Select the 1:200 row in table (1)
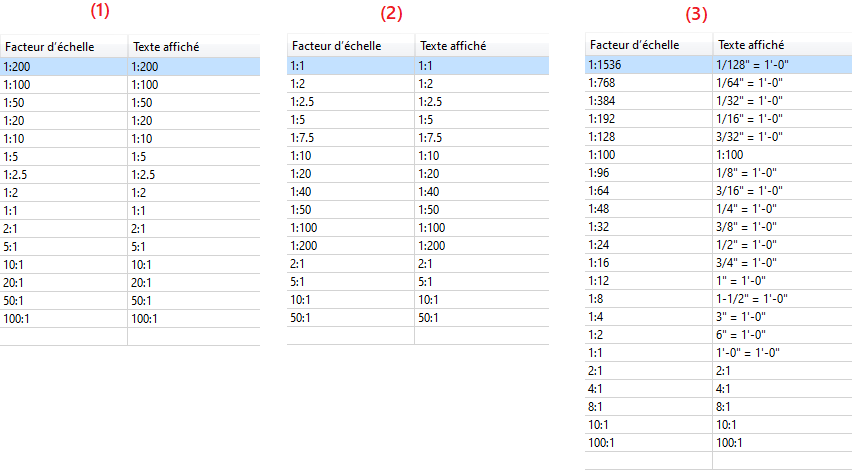This screenshot has height=471, width=853. (130, 66)
